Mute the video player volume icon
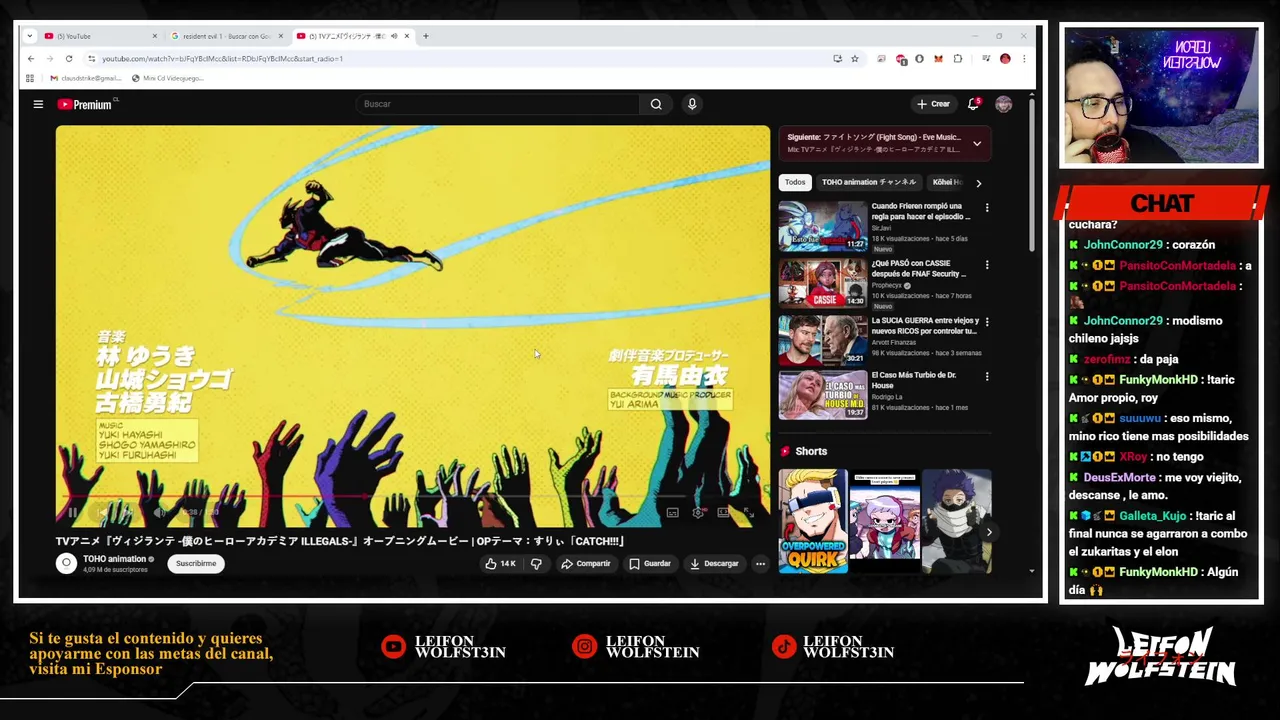Viewport: 1280px width, 720px height. coord(159,512)
